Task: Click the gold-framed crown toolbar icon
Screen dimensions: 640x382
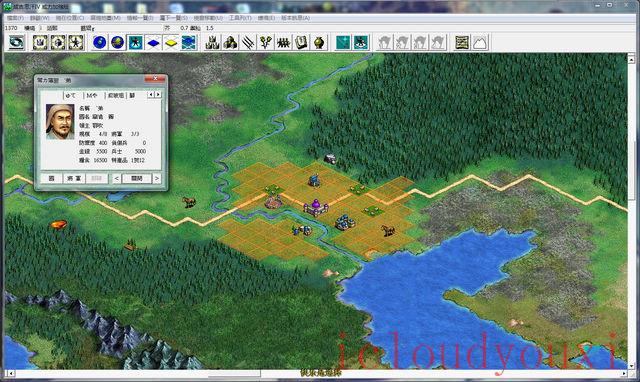Action: [40, 42]
